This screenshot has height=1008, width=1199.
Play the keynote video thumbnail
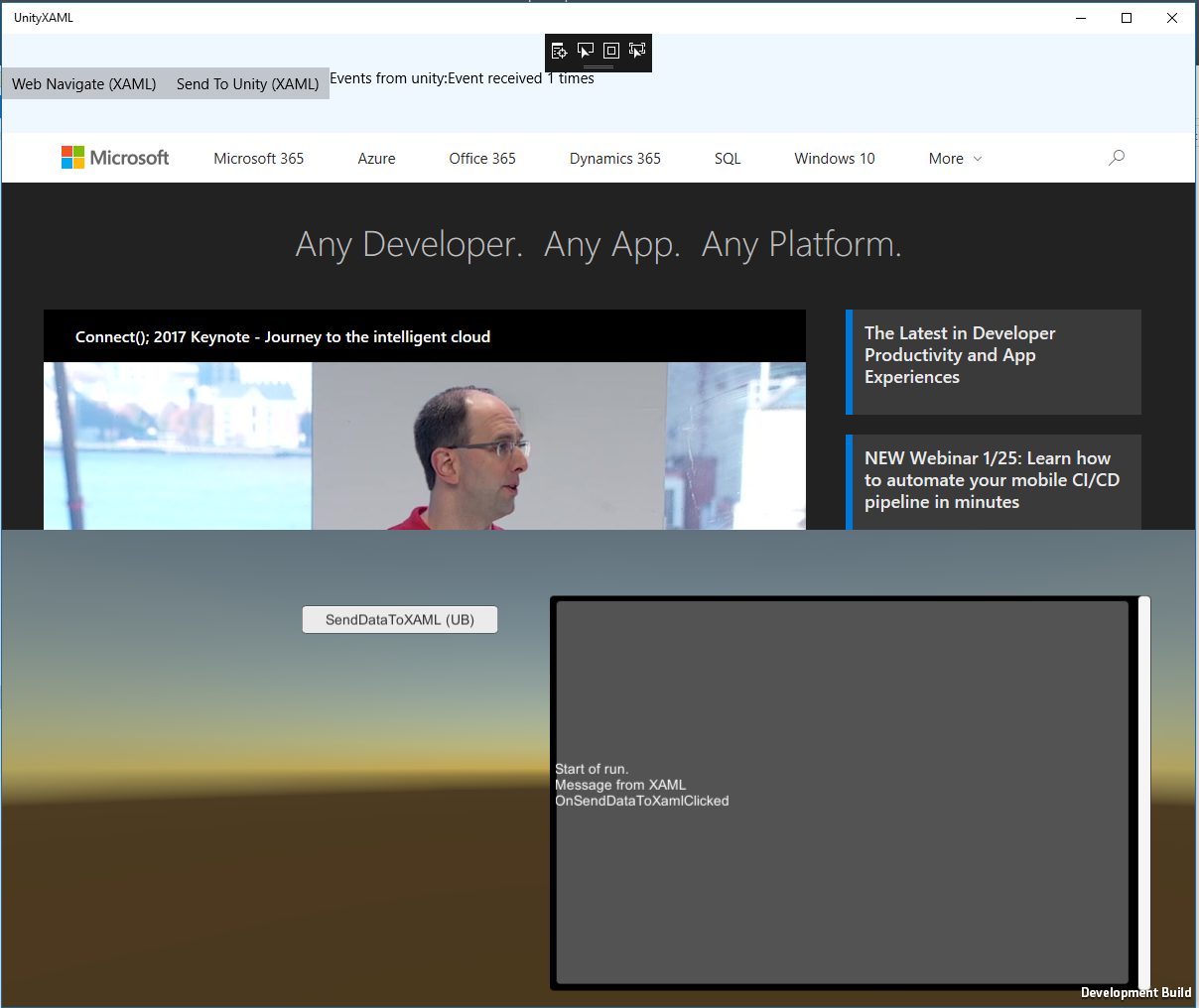coord(425,445)
